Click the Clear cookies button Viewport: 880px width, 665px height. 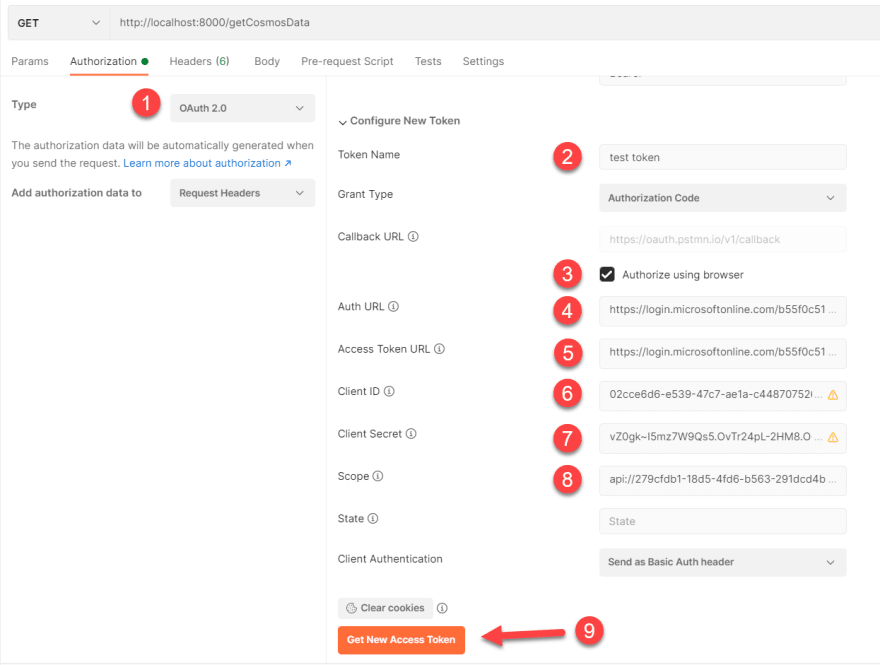pyautogui.click(x=385, y=608)
